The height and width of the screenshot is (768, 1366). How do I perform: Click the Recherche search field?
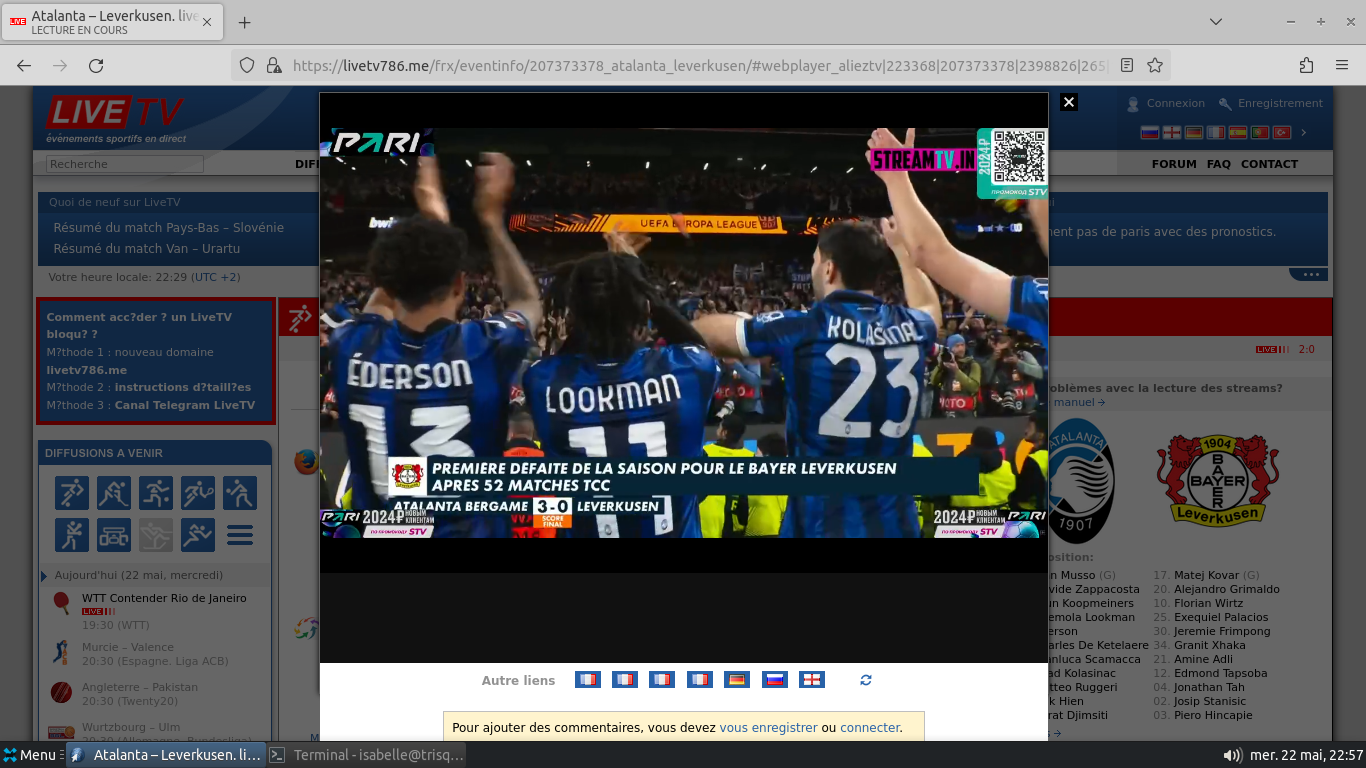point(125,164)
